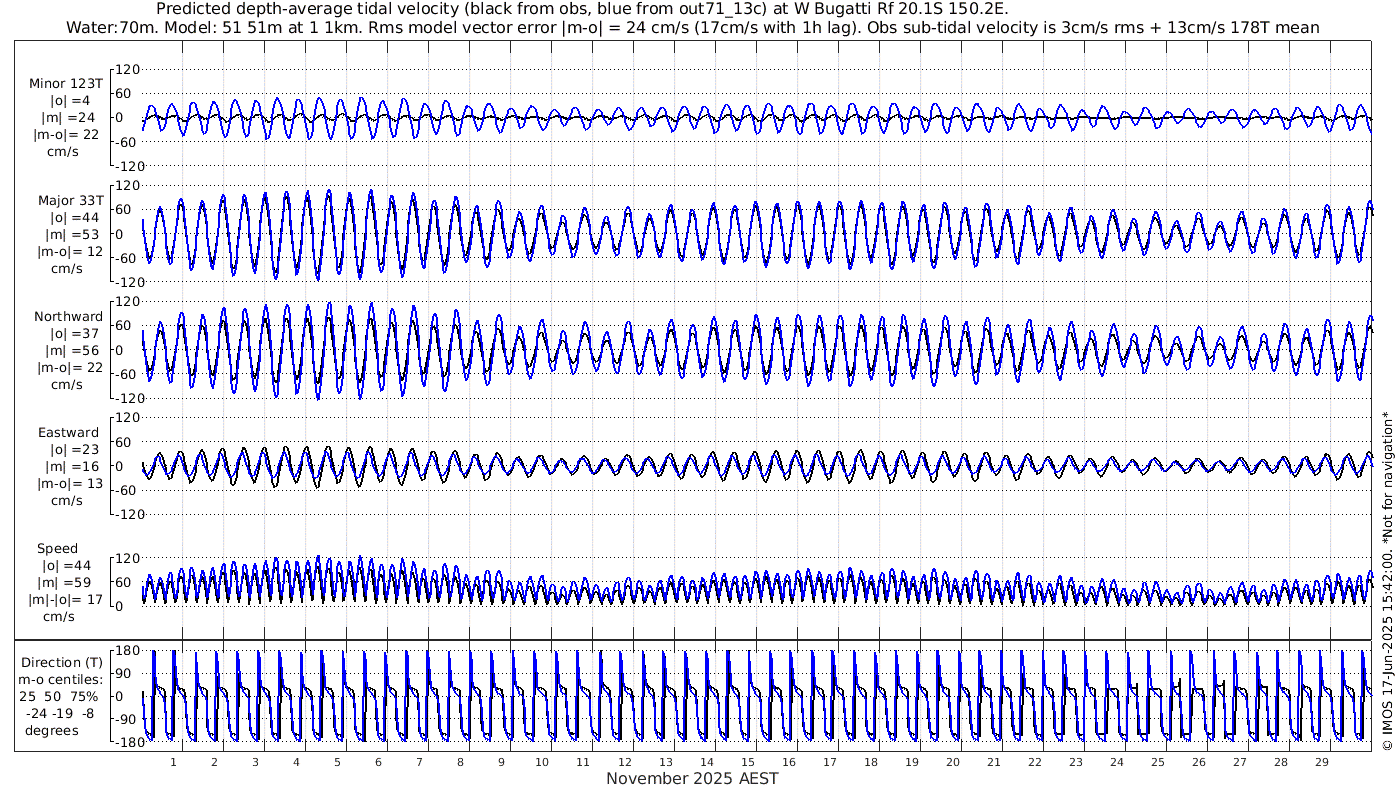Select day 8 on the time axis
The image size is (1400, 800).
460,762
